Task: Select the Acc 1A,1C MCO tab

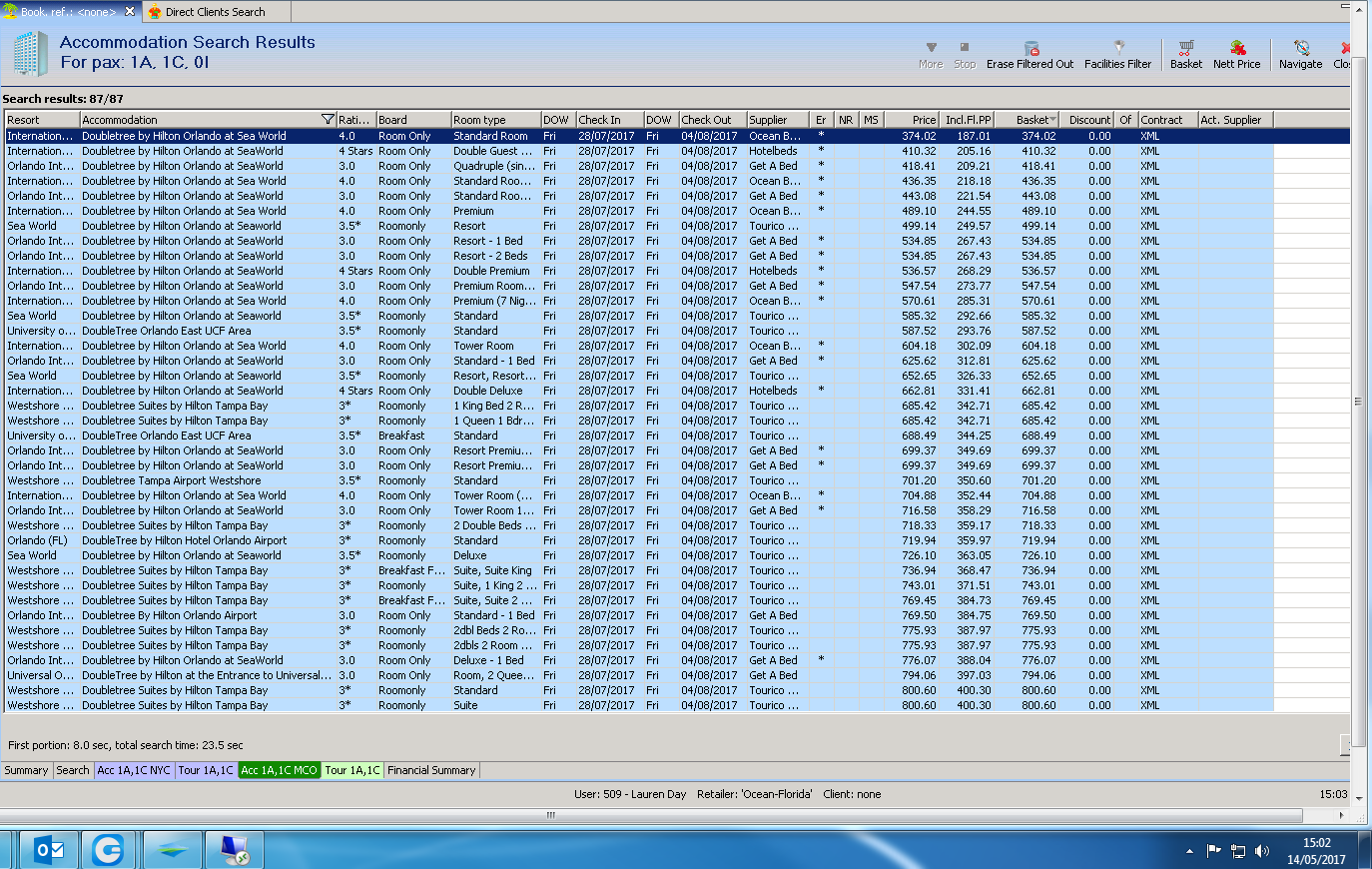Action: (280, 770)
